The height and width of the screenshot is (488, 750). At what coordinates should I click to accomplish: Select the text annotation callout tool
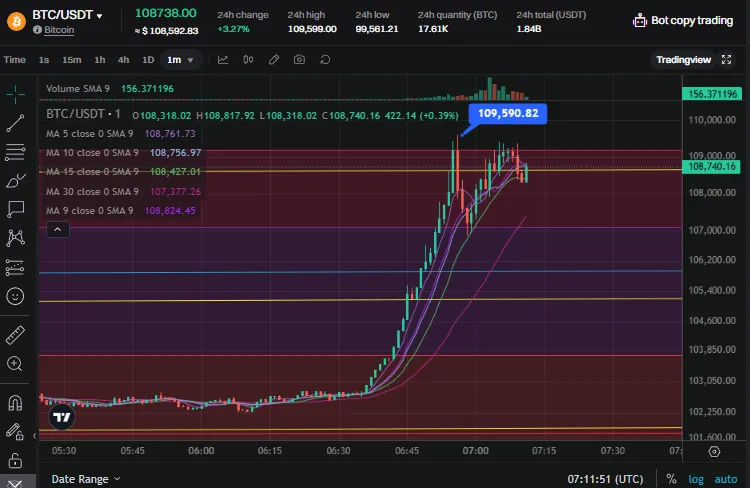(x=15, y=209)
